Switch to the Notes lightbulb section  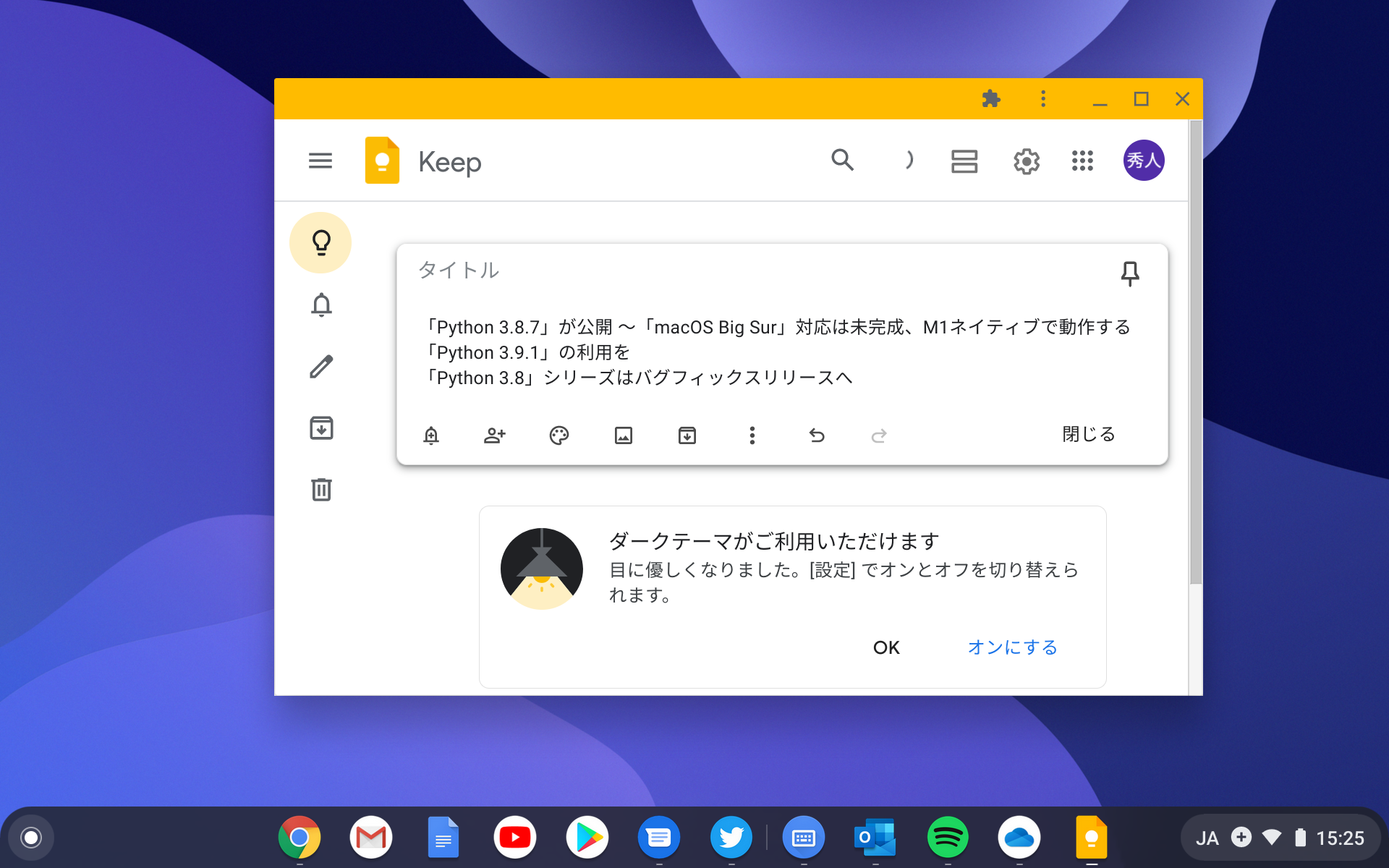(320, 242)
